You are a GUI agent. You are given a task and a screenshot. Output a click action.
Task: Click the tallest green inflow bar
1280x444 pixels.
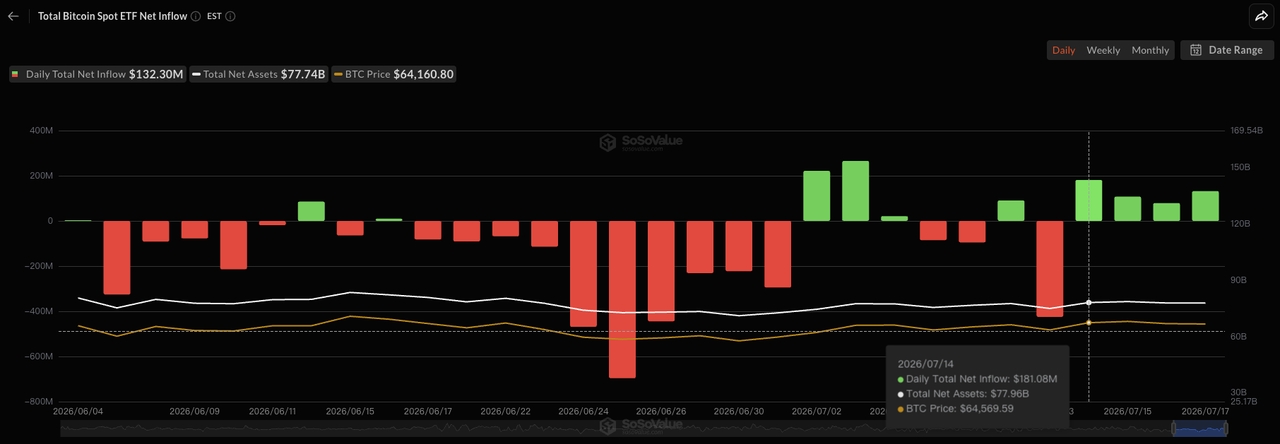[x=855, y=191]
